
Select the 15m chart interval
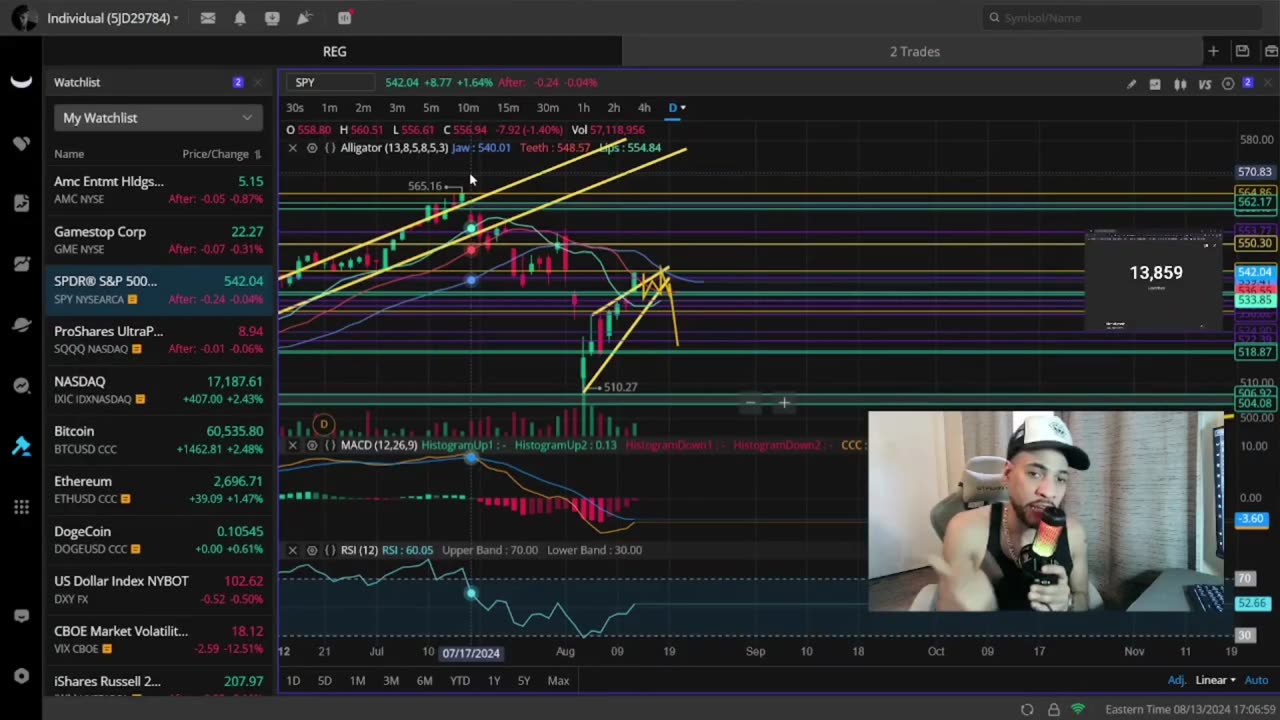(x=508, y=108)
